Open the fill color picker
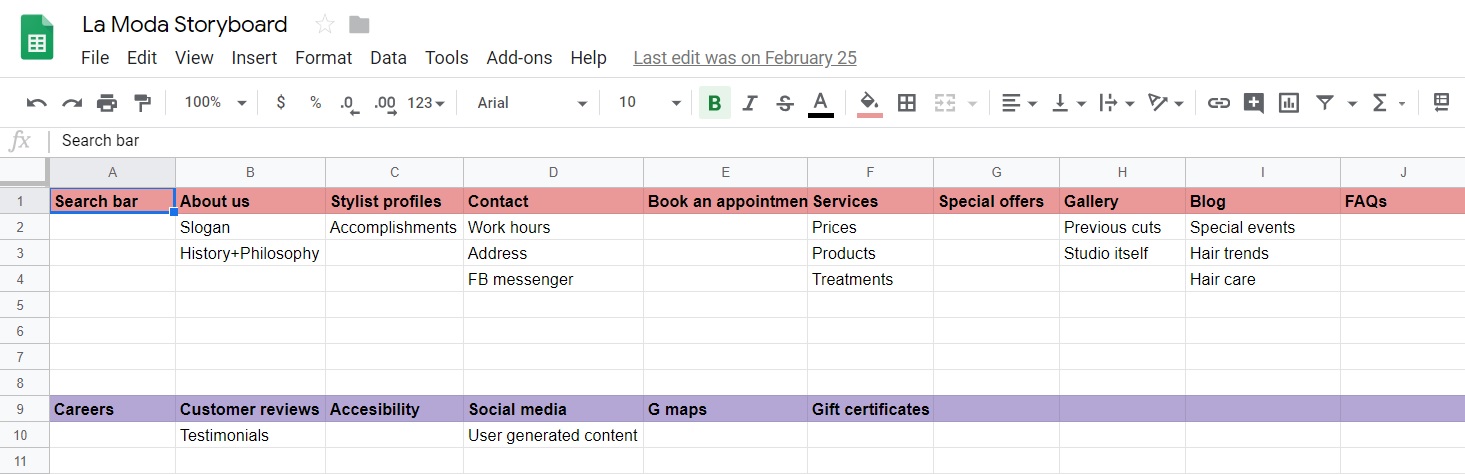 pyautogui.click(x=869, y=103)
